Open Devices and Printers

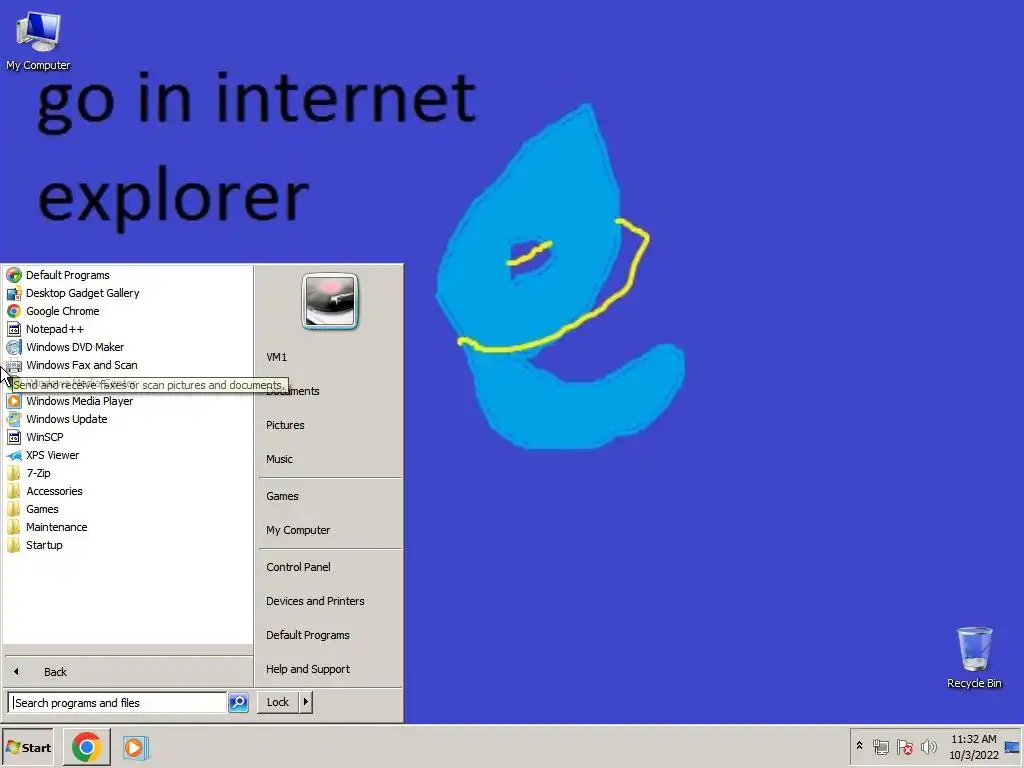[330, 601]
